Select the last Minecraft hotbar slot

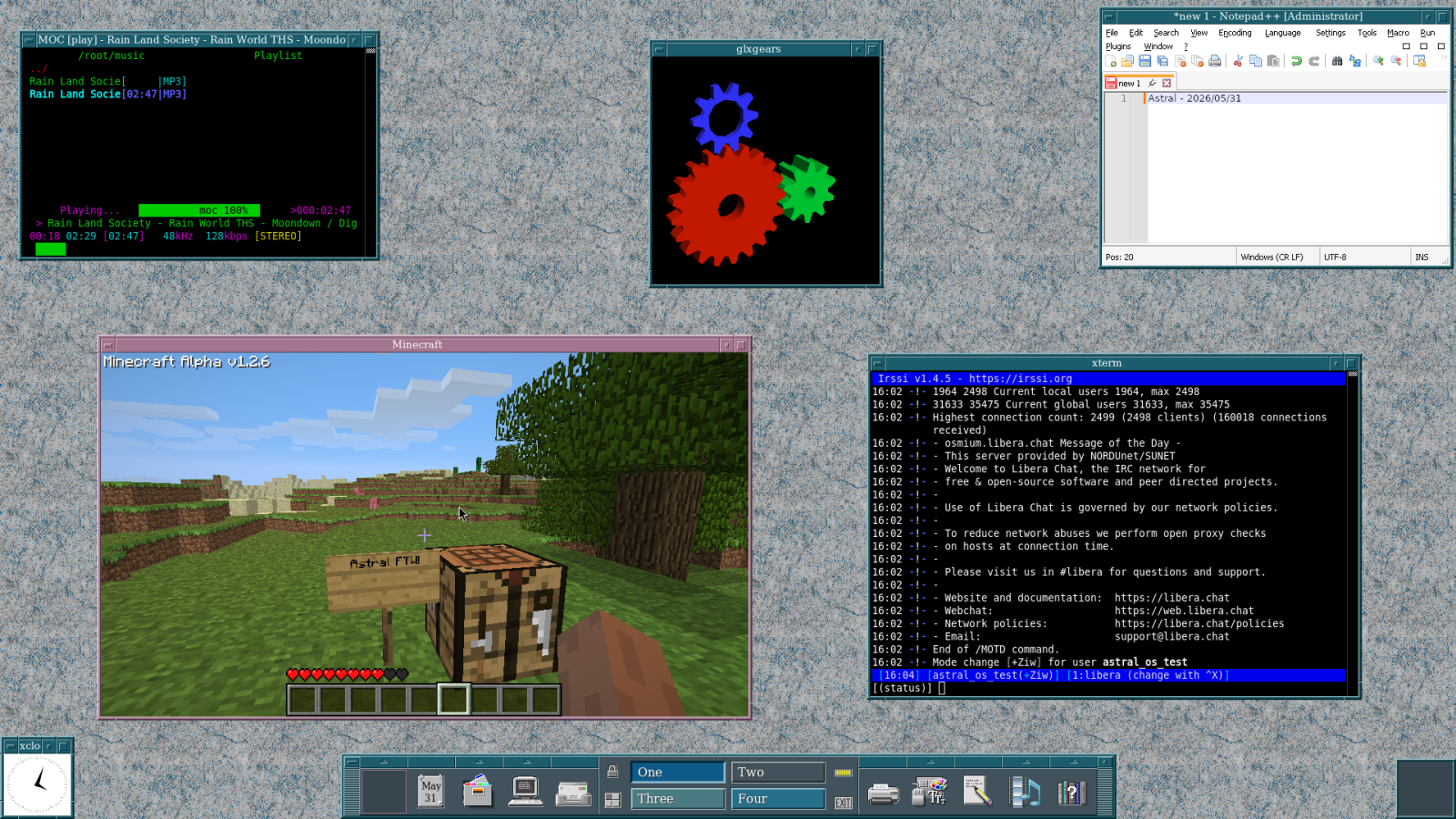545,699
